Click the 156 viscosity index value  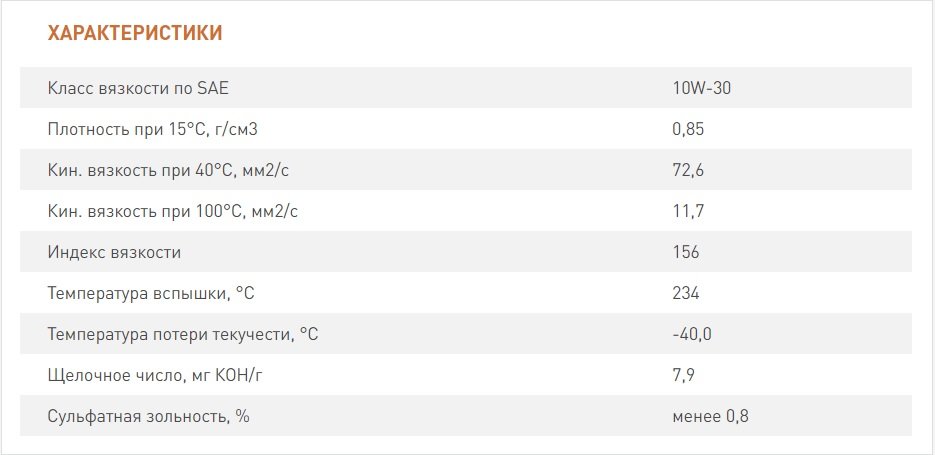685,252
